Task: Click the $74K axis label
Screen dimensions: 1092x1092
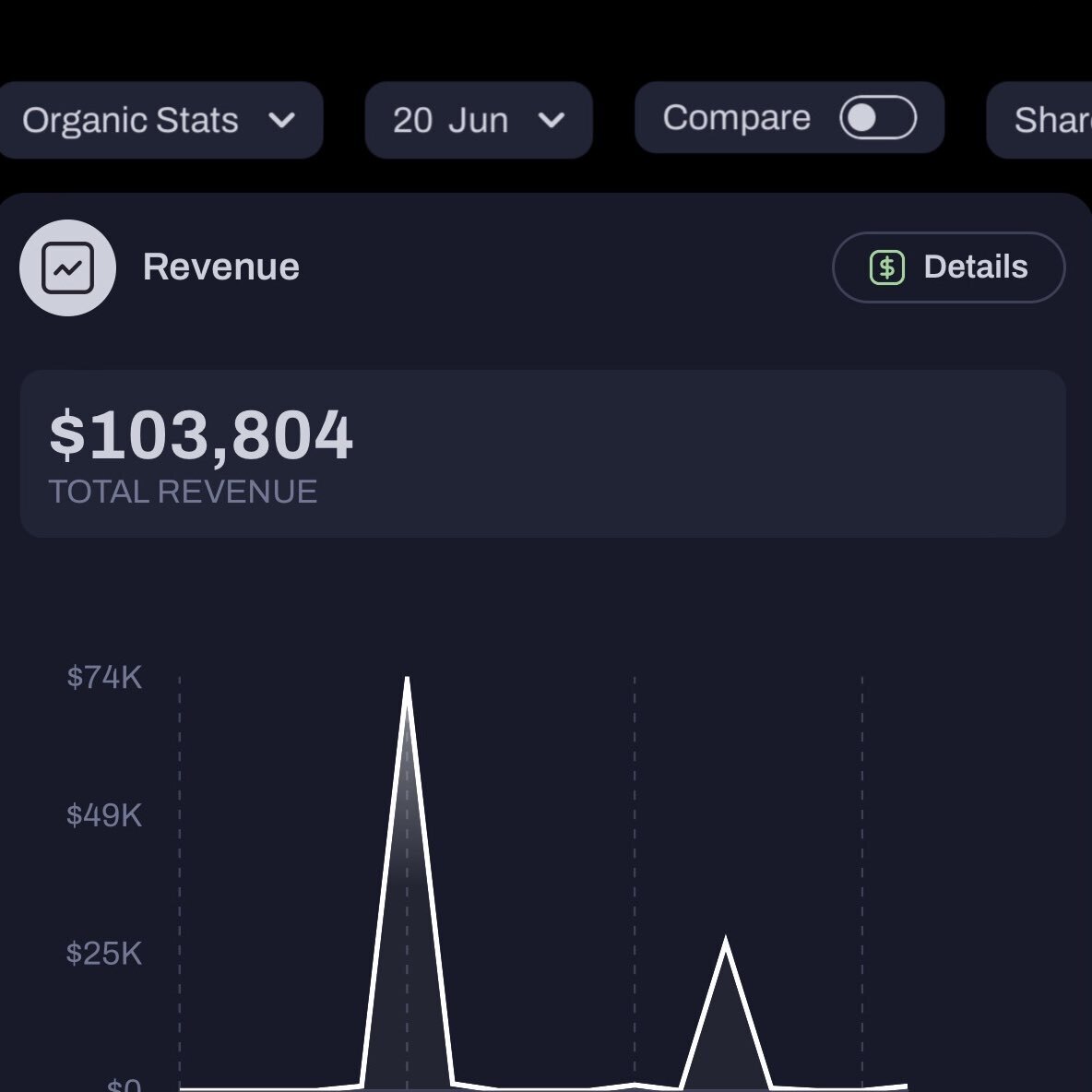Action: (104, 677)
